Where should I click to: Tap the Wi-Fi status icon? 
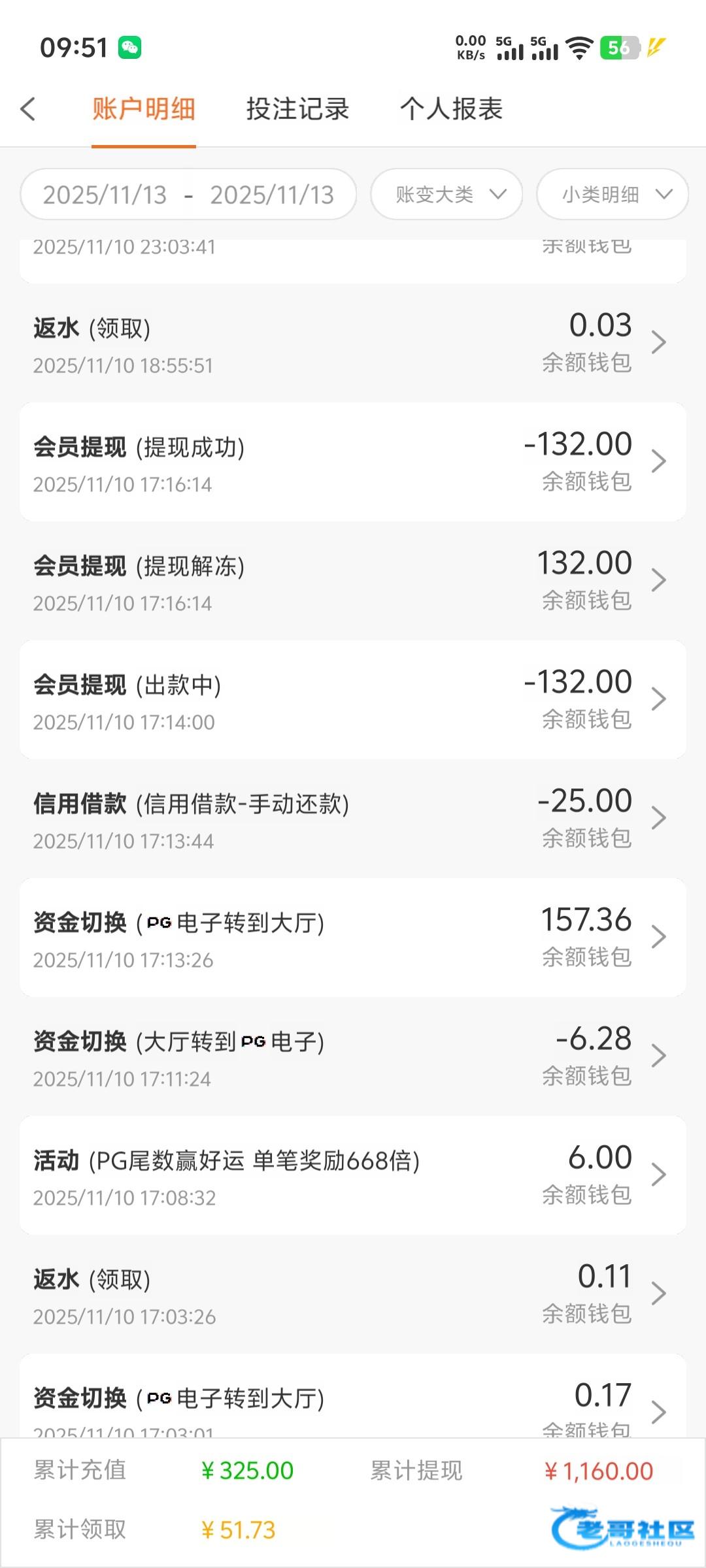579,48
